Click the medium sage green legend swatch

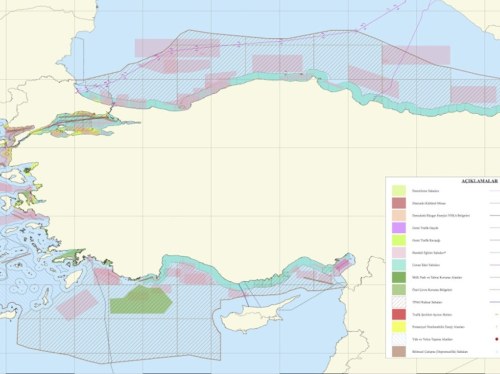(x=399, y=290)
